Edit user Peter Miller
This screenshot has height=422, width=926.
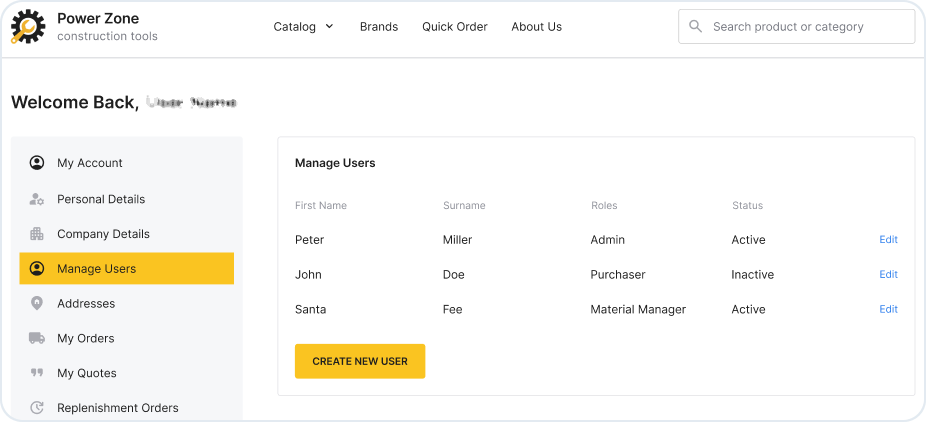[888, 240]
